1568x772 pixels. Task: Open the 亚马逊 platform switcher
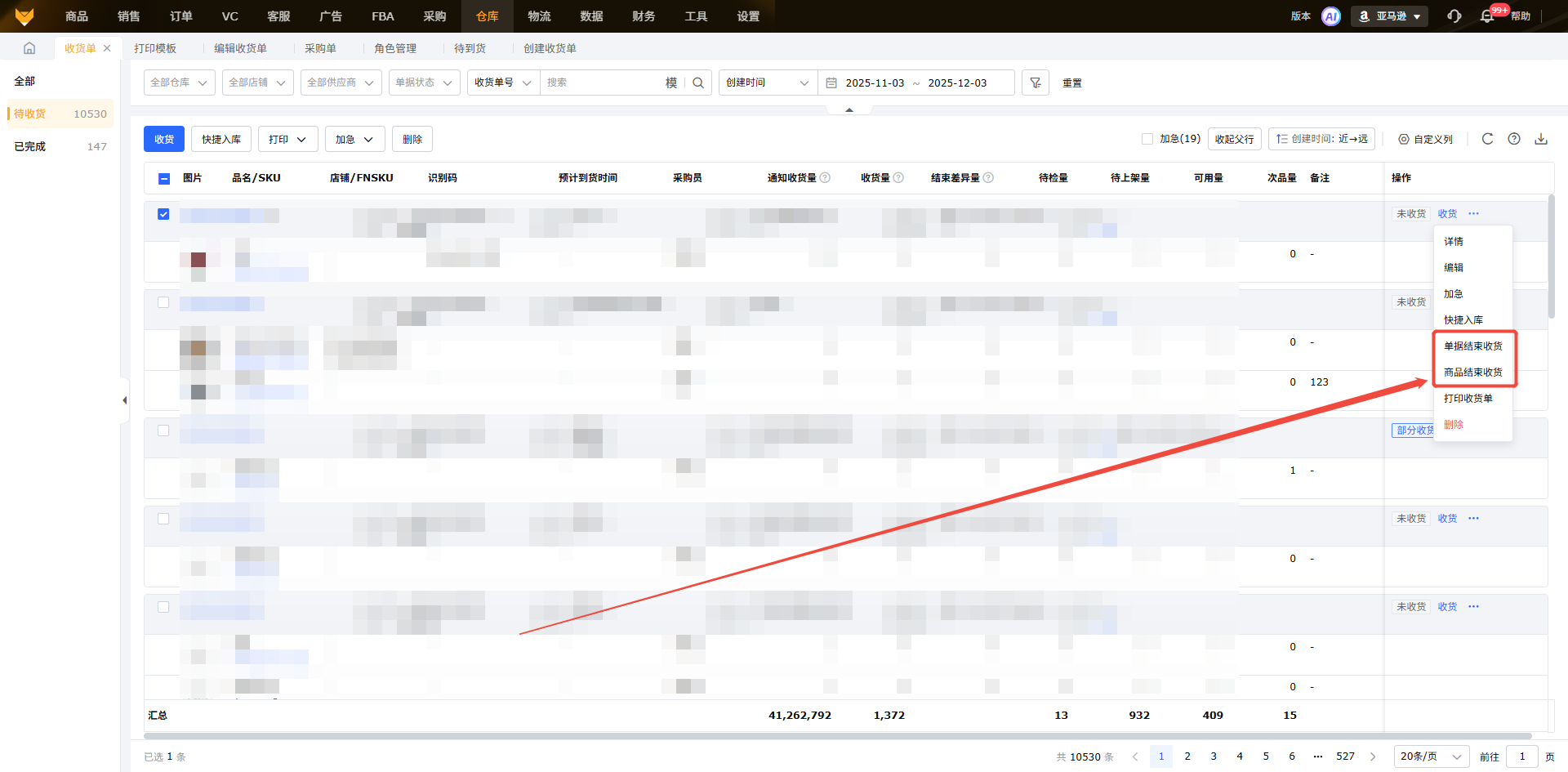tap(1390, 16)
